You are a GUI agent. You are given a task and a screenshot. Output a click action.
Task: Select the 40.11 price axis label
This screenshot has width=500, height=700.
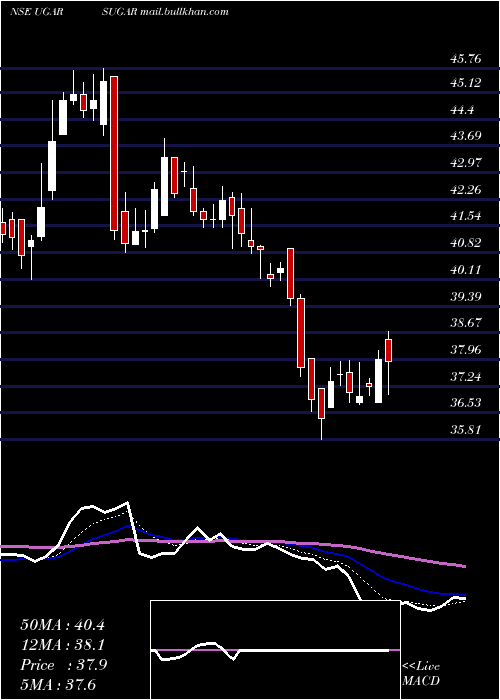coord(466,270)
